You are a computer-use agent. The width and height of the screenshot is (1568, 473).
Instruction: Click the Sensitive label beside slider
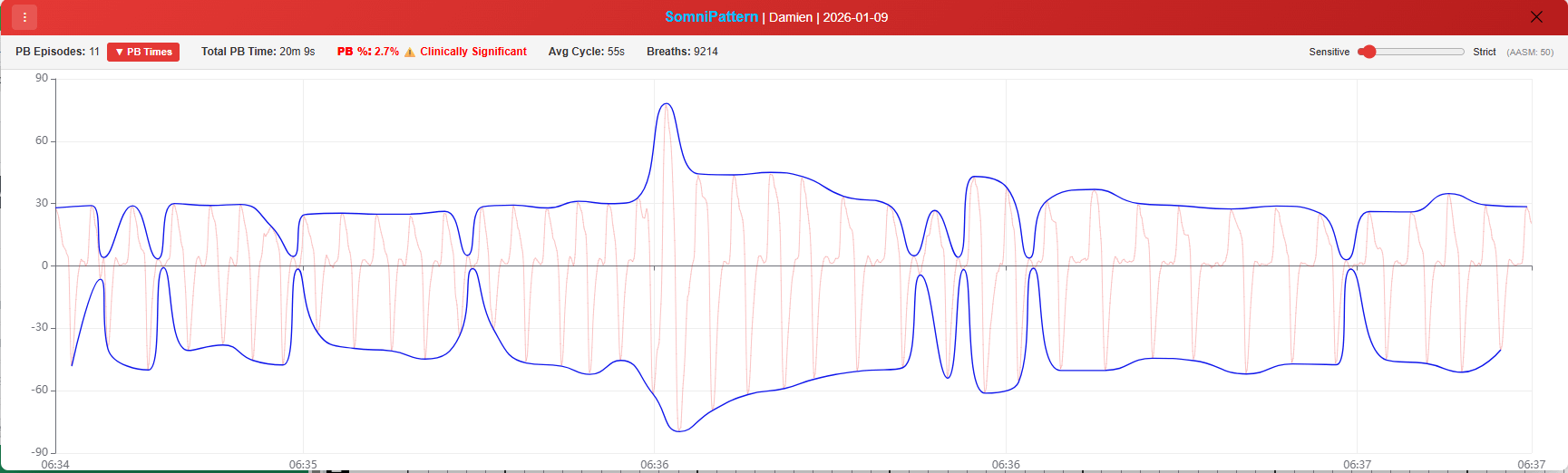pos(1329,53)
